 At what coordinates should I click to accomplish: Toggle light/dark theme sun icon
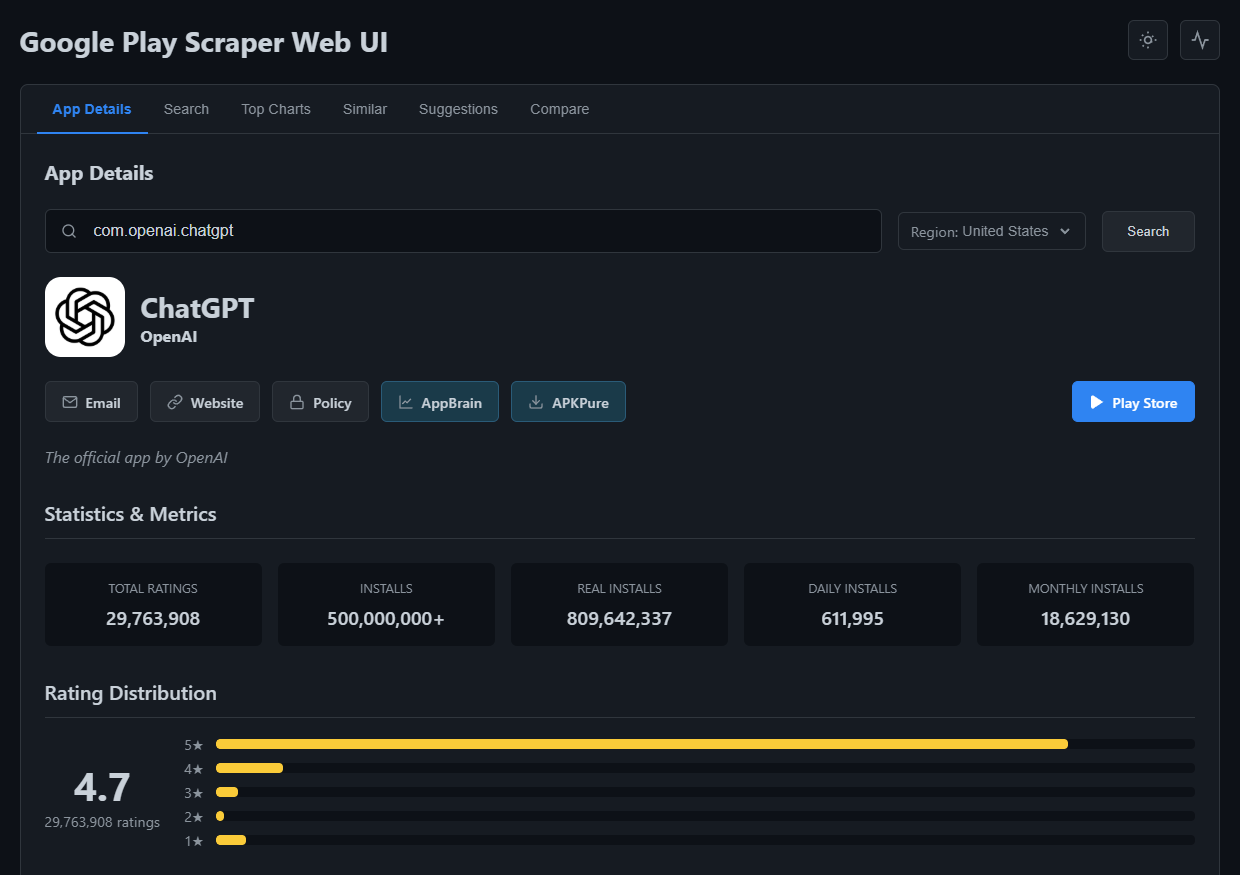(x=1148, y=40)
